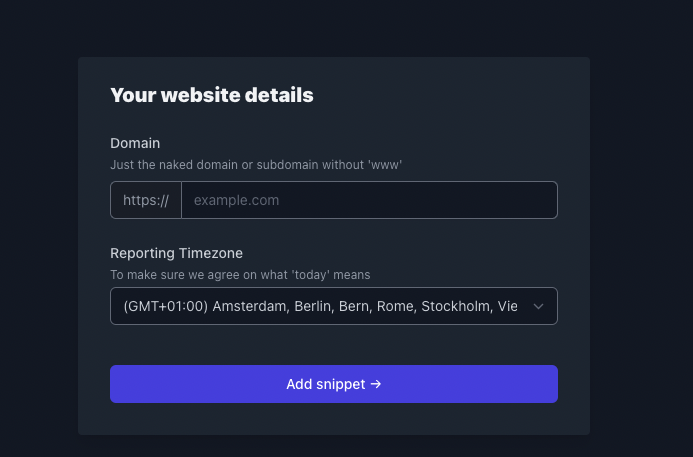Click the https:// prefix box
The height and width of the screenshot is (457, 693).
pos(146,200)
